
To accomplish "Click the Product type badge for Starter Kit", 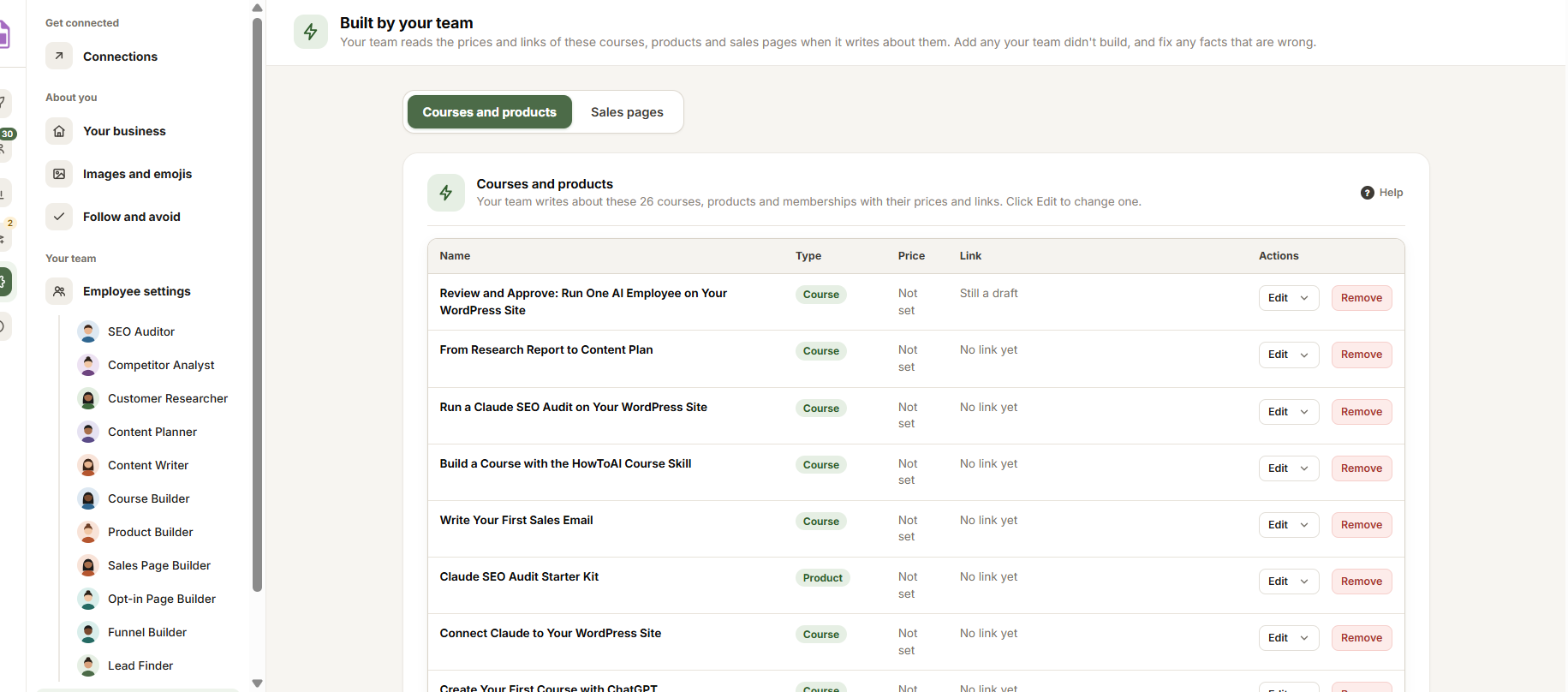I will [822, 578].
